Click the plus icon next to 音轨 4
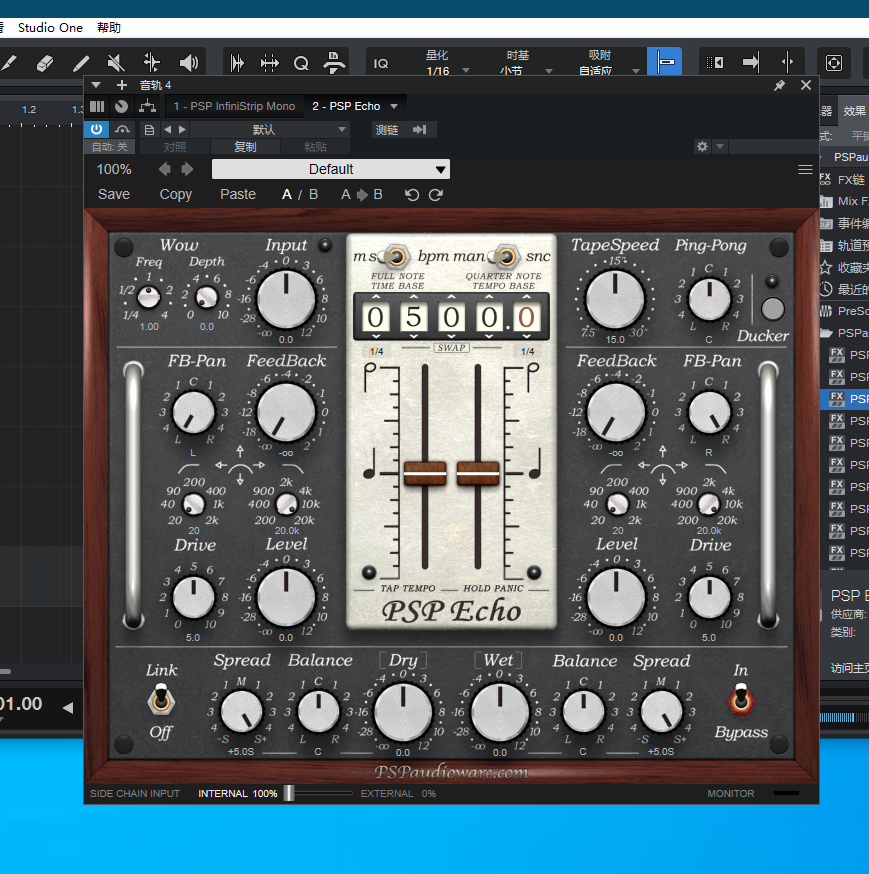The width and height of the screenshot is (869, 874). [x=122, y=85]
